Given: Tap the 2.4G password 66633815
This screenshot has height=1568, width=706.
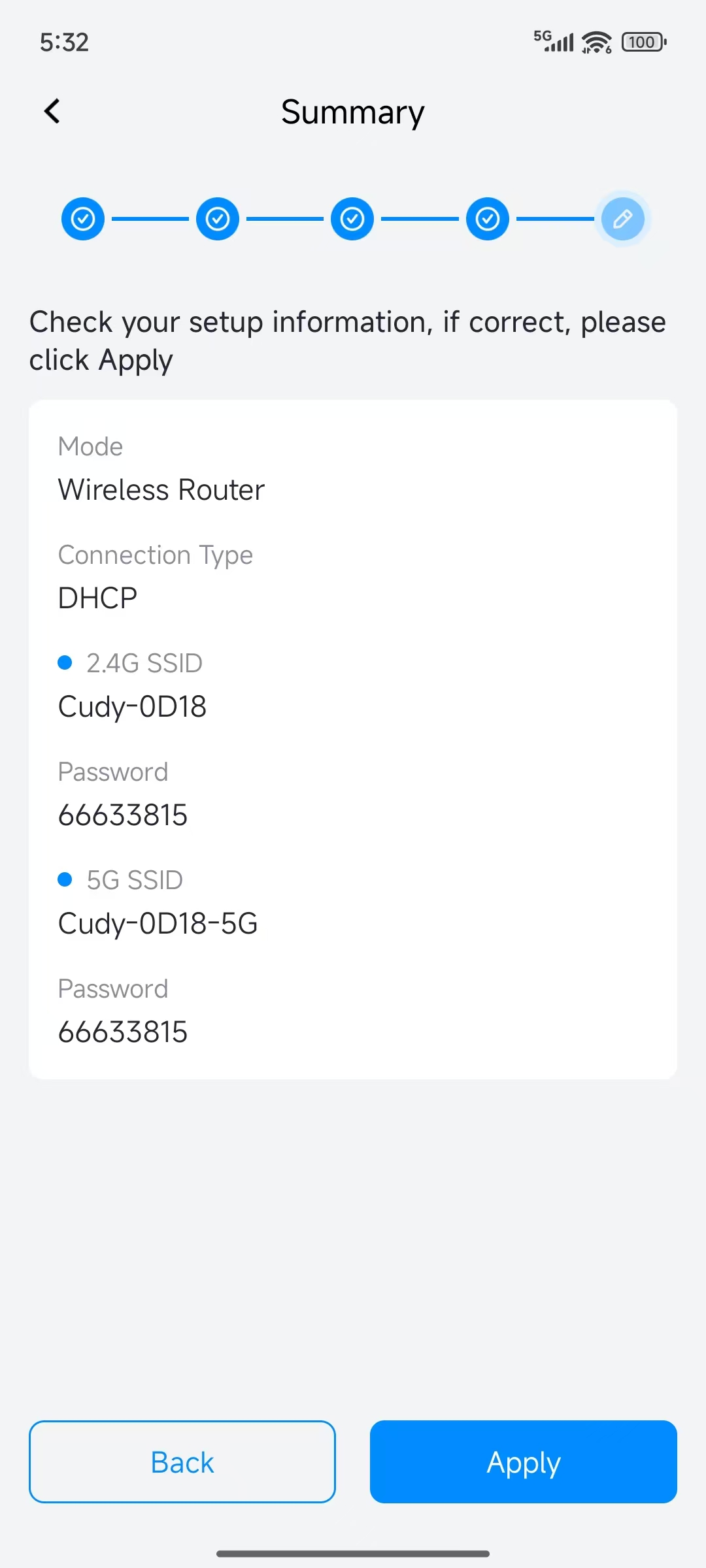Looking at the screenshot, I should click(x=123, y=815).
